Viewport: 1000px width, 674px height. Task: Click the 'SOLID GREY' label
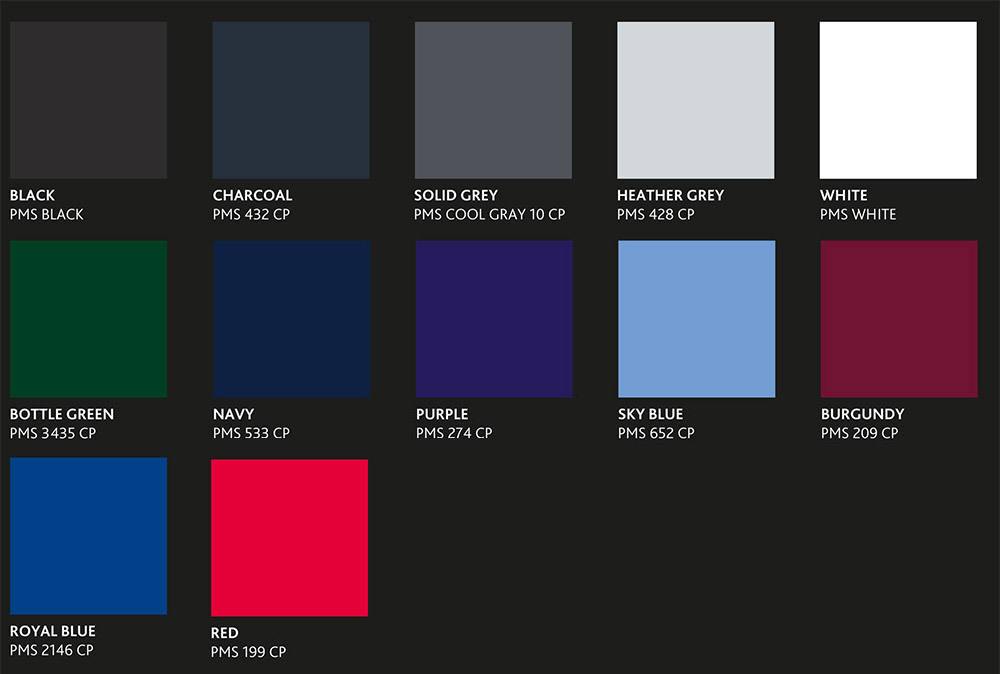[456, 195]
